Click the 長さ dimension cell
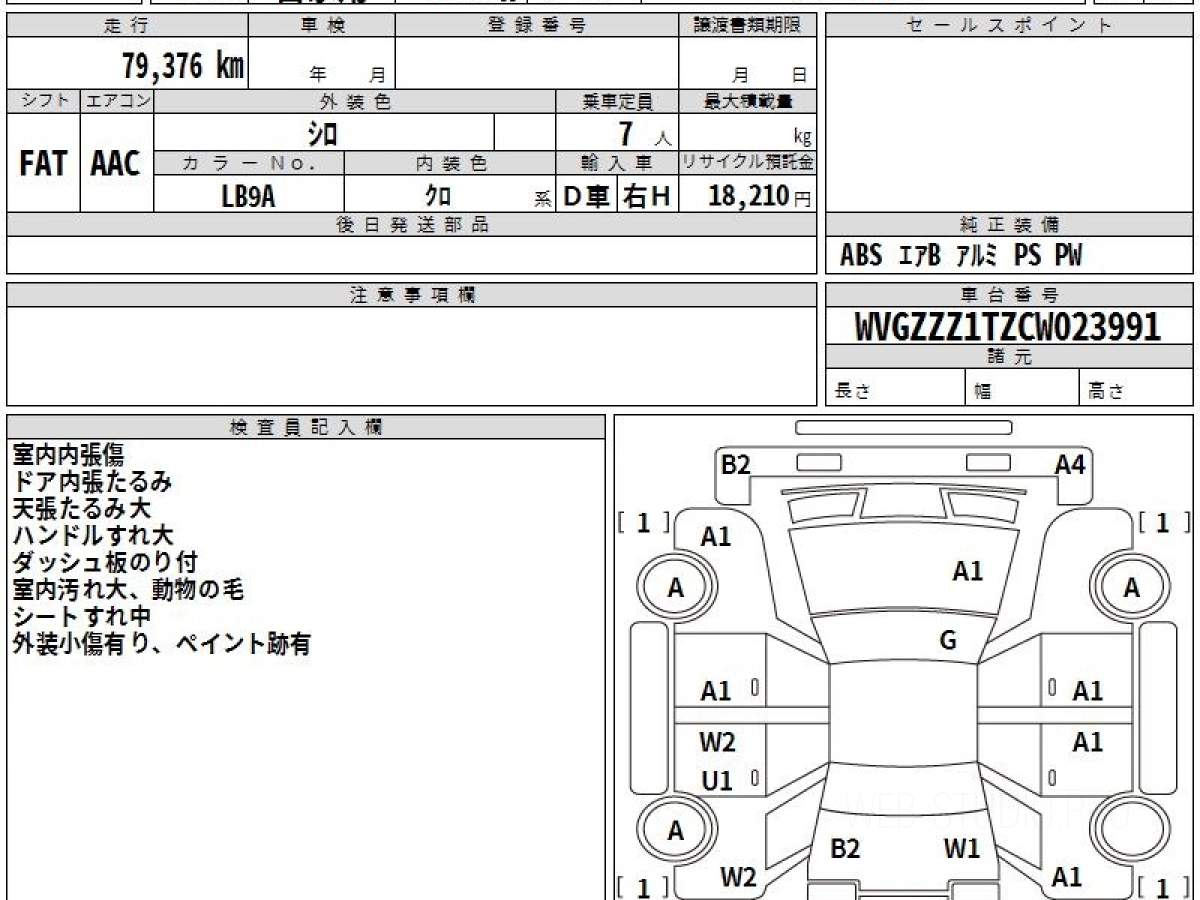The image size is (1200, 900). point(896,388)
